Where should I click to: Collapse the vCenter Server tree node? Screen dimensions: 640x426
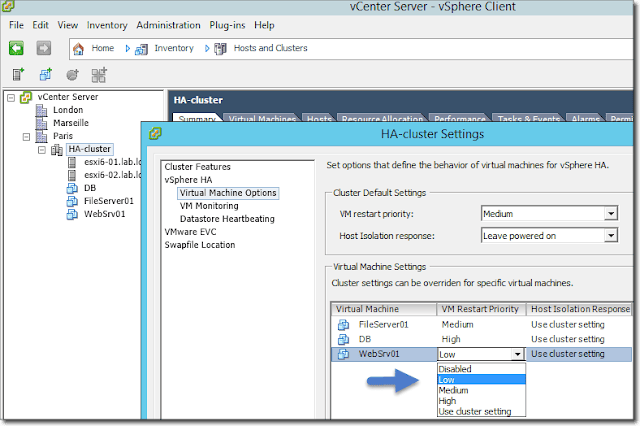[11, 98]
